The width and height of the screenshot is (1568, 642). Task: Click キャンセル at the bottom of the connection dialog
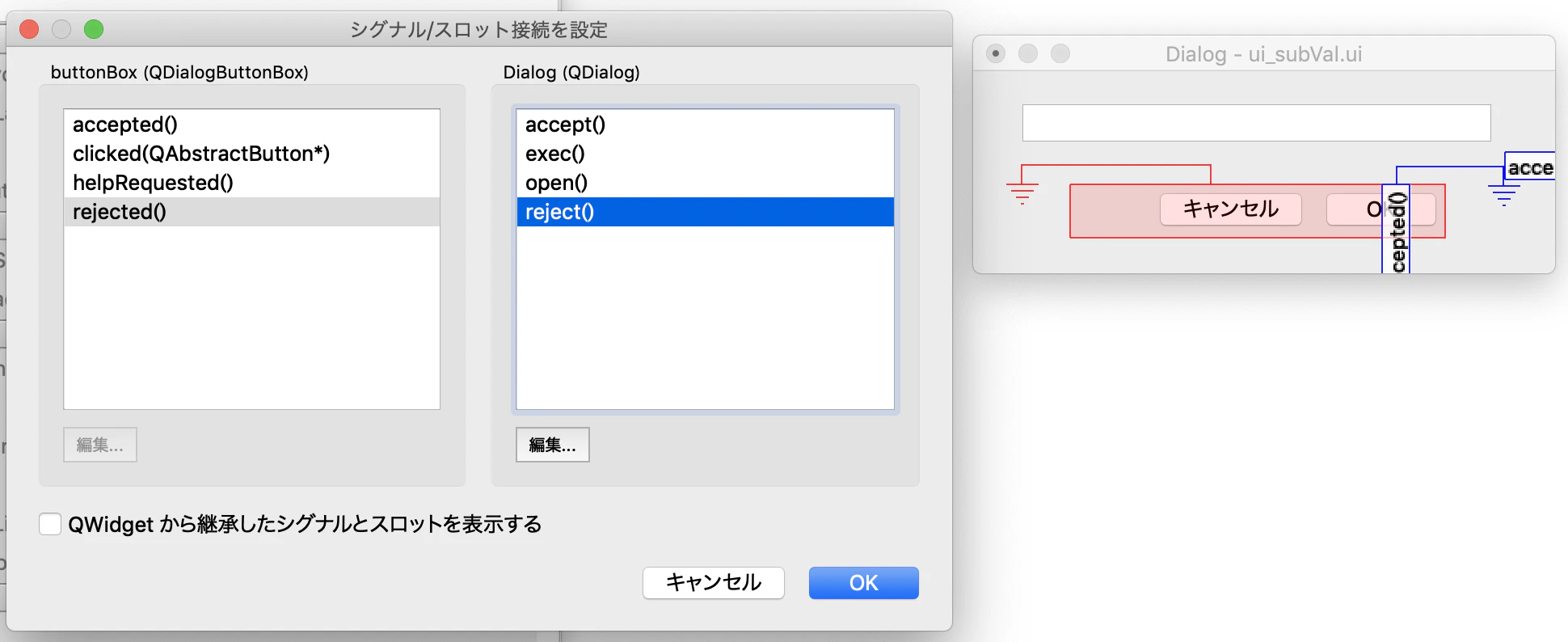(x=714, y=583)
